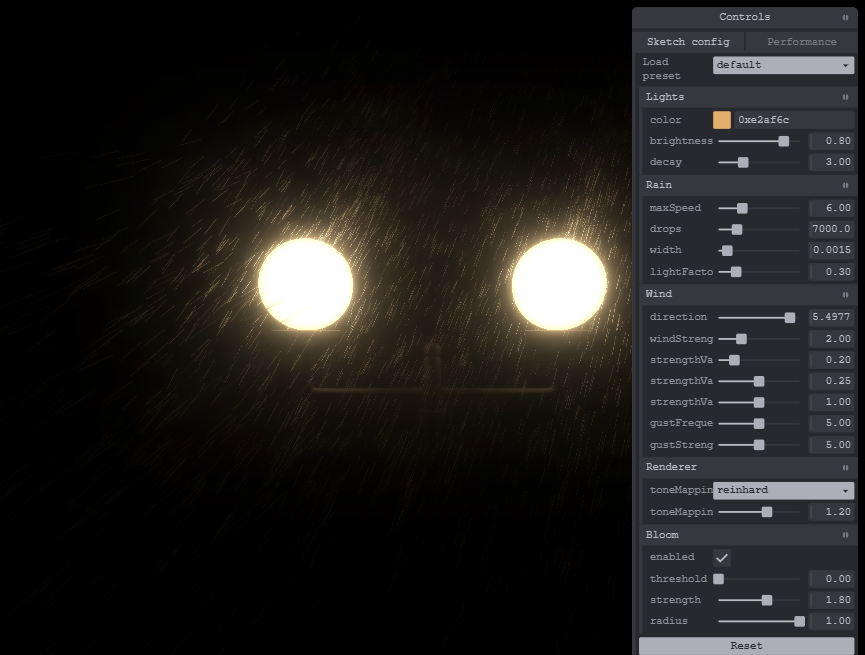Edit the toneMapping exposure value 1.20

831,512
